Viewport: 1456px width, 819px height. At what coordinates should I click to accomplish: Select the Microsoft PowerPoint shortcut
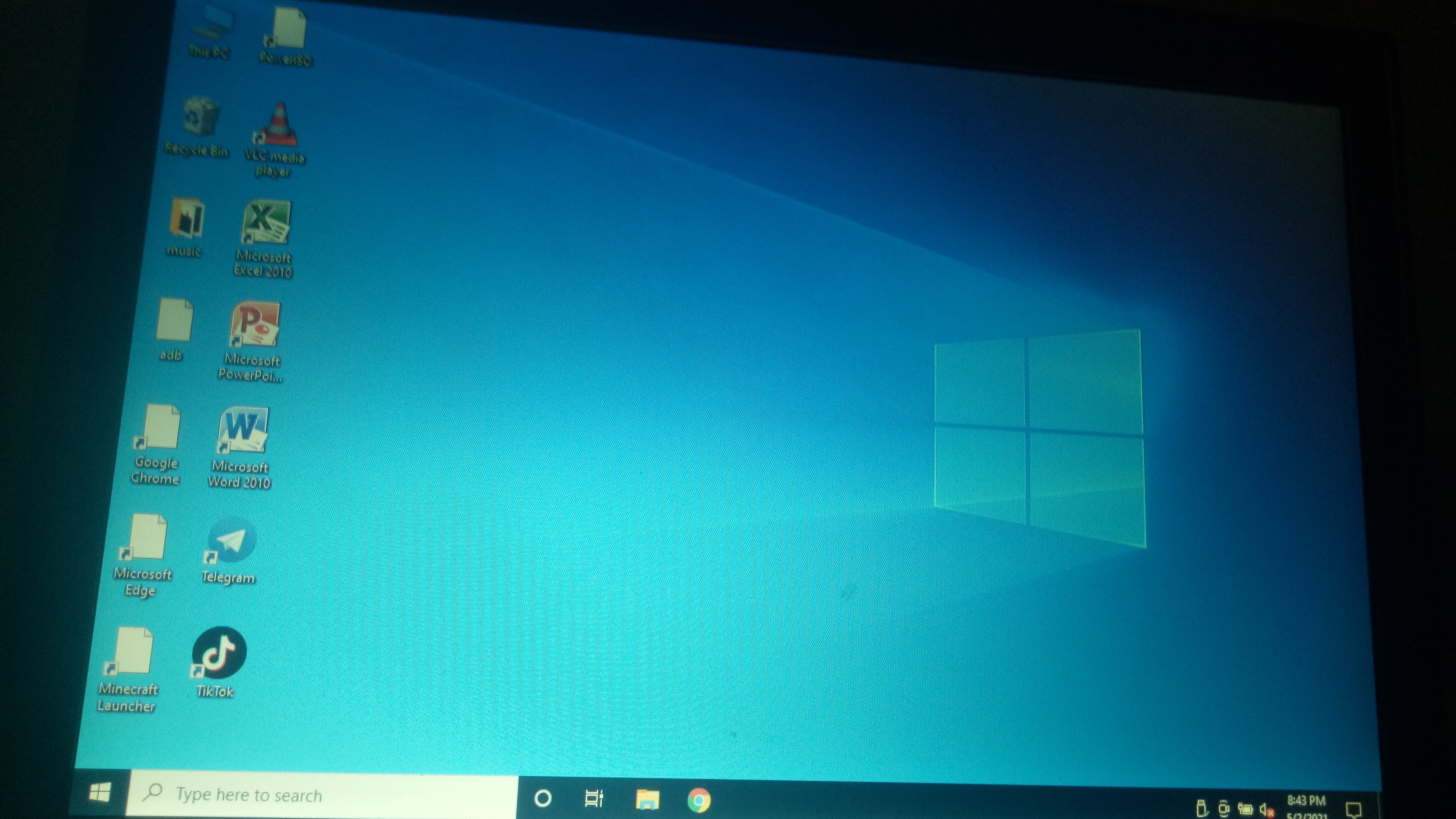tap(252, 341)
